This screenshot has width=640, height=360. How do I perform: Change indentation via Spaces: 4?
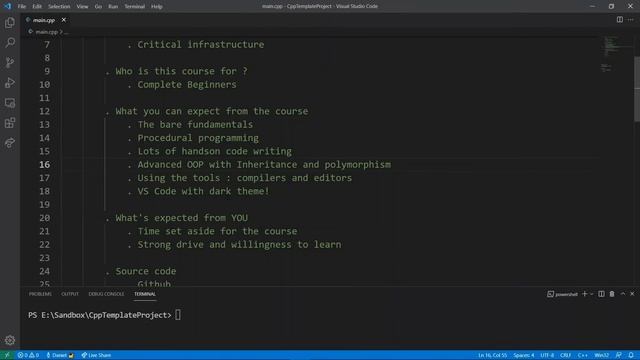[524, 355]
